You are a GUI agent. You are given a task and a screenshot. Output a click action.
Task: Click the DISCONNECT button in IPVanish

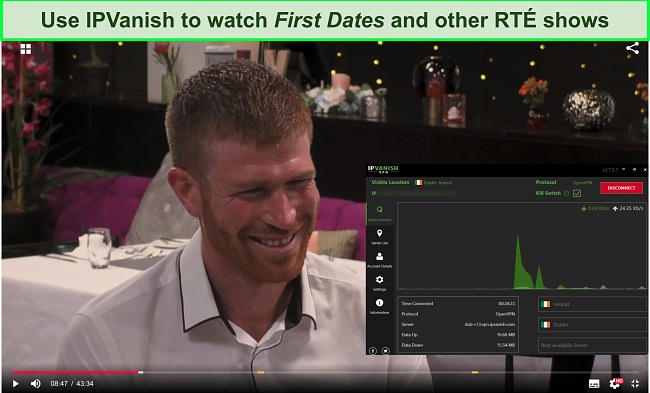point(621,188)
